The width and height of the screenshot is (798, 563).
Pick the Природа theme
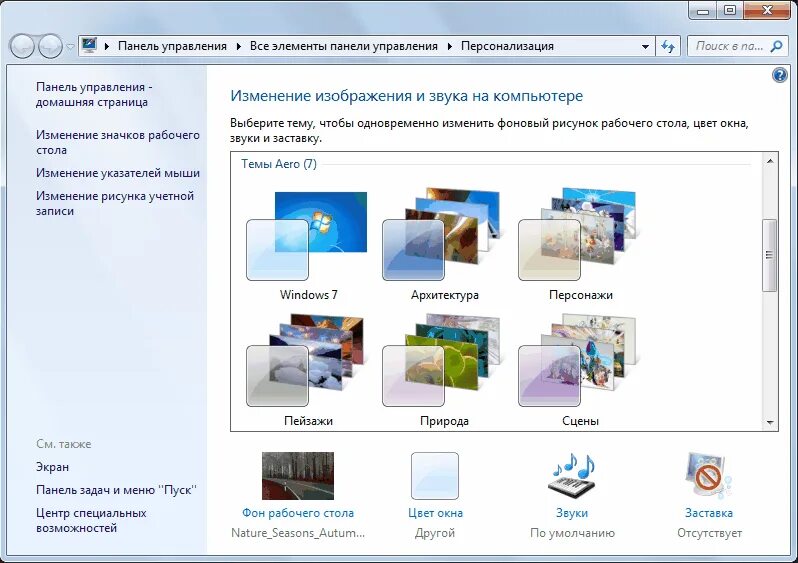(442, 360)
